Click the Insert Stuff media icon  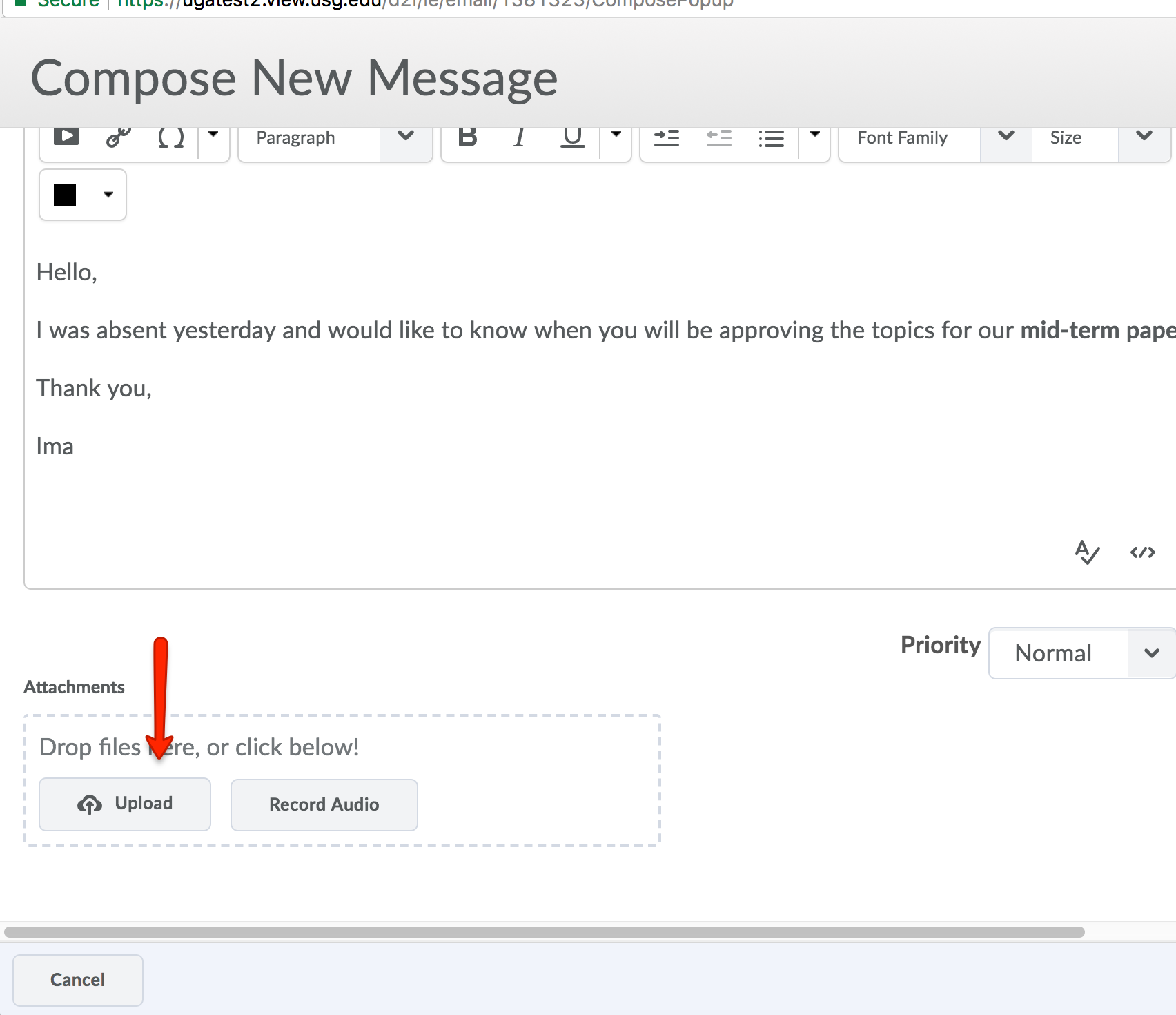click(x=66, y=137)
